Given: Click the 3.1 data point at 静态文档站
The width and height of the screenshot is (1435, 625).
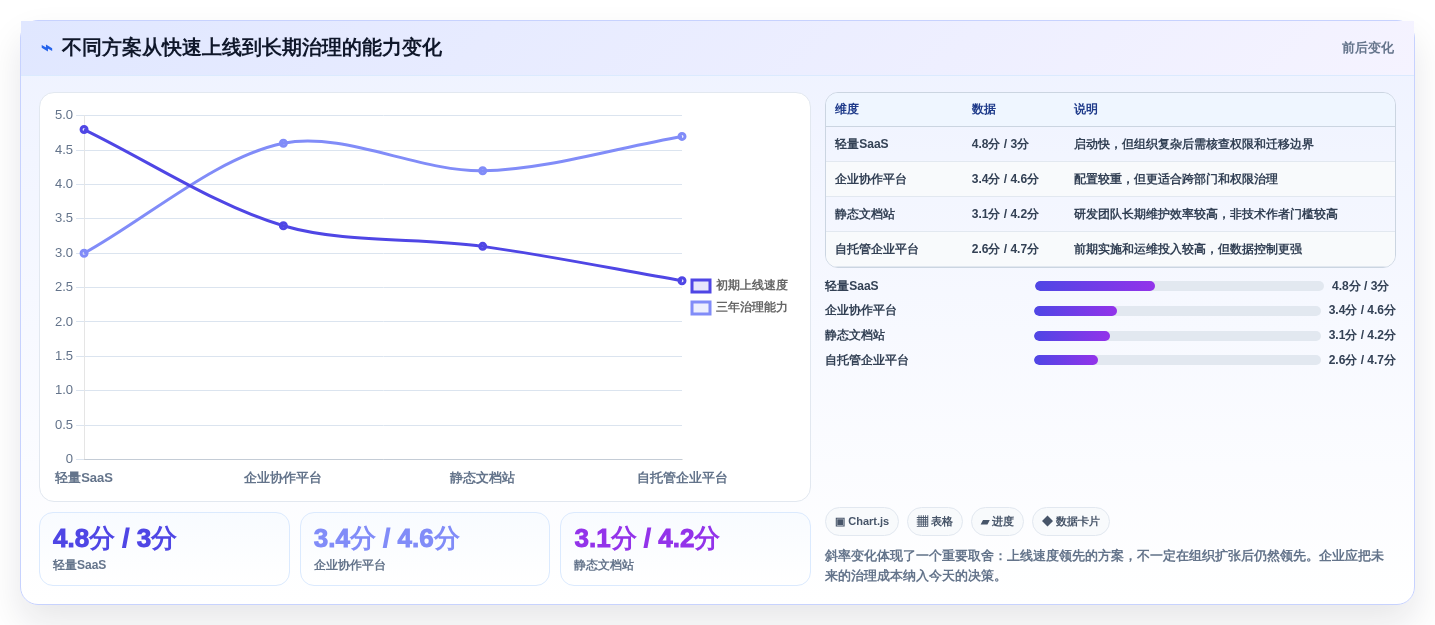Looking at the screenshot, I should pos(482,246).
